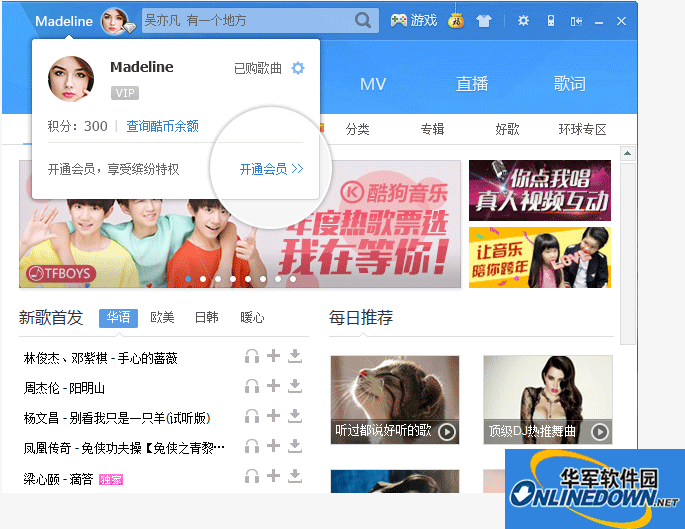Download 周杰伦 - 阳明山
The image size is (685, 529).
(295, 386)
